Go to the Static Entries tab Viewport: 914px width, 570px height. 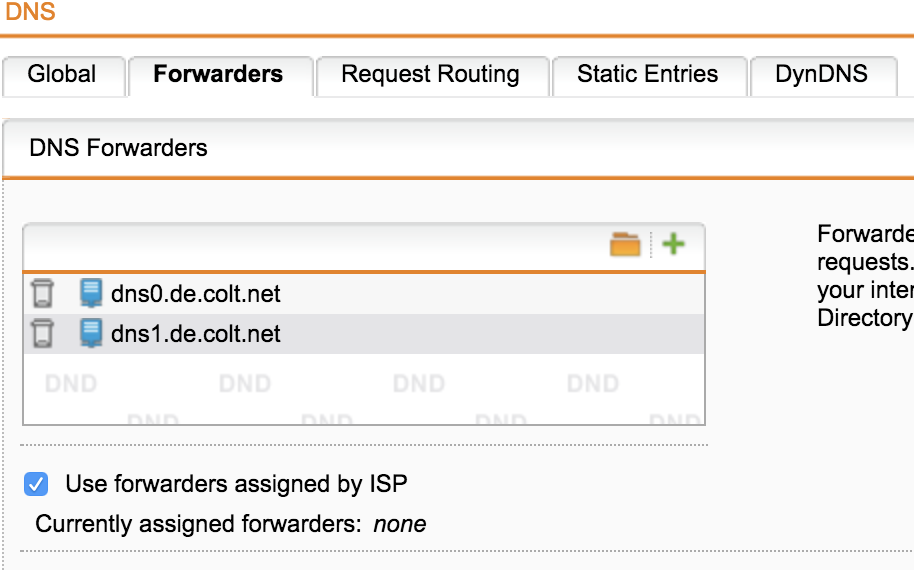click(x=648, y=75)
